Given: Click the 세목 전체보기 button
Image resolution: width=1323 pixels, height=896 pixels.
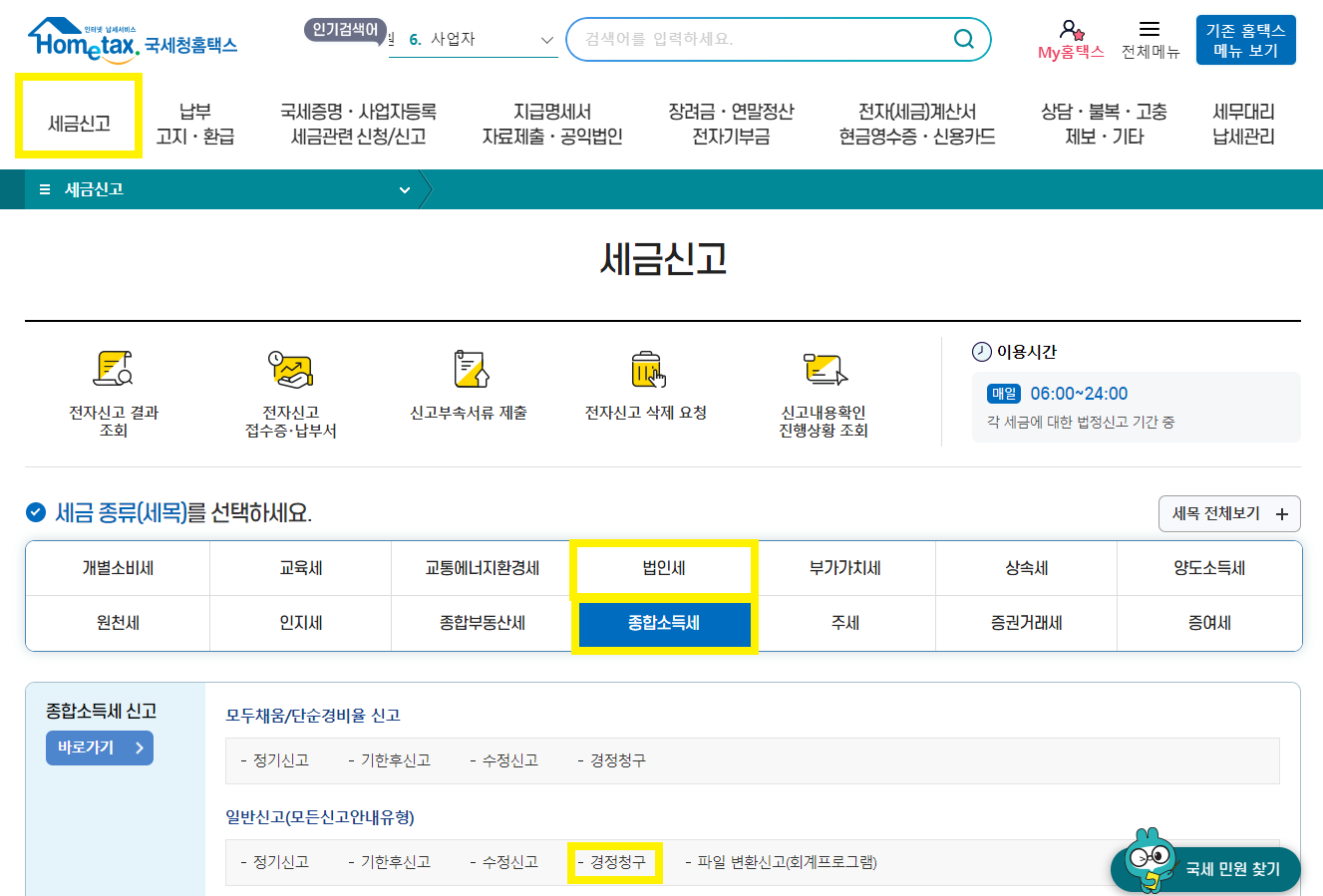Looking at the screenshot, I should point(1230,514).
